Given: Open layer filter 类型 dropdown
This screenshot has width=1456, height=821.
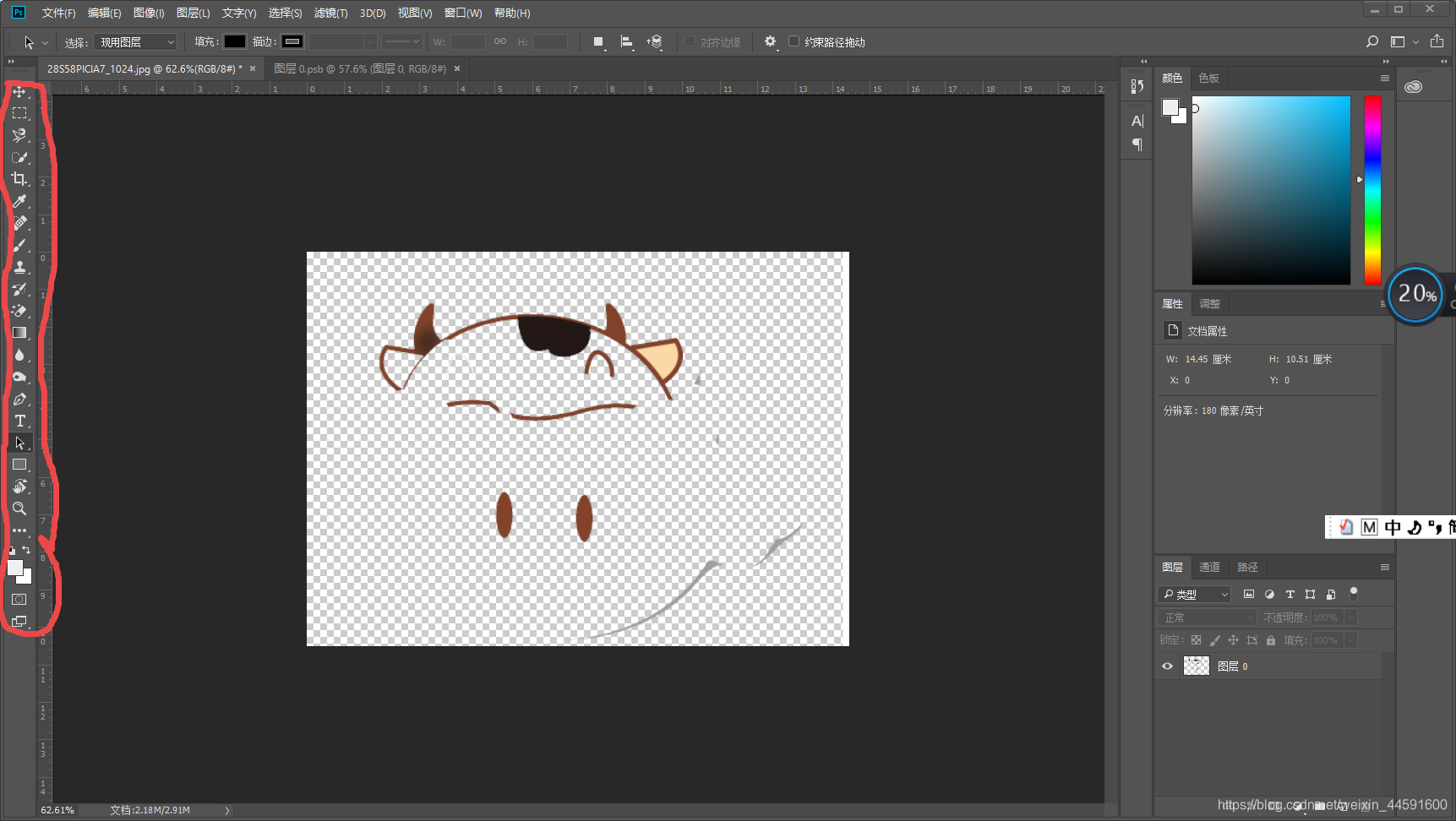Looking at the screenshot, I should [x=1194, y=594].
